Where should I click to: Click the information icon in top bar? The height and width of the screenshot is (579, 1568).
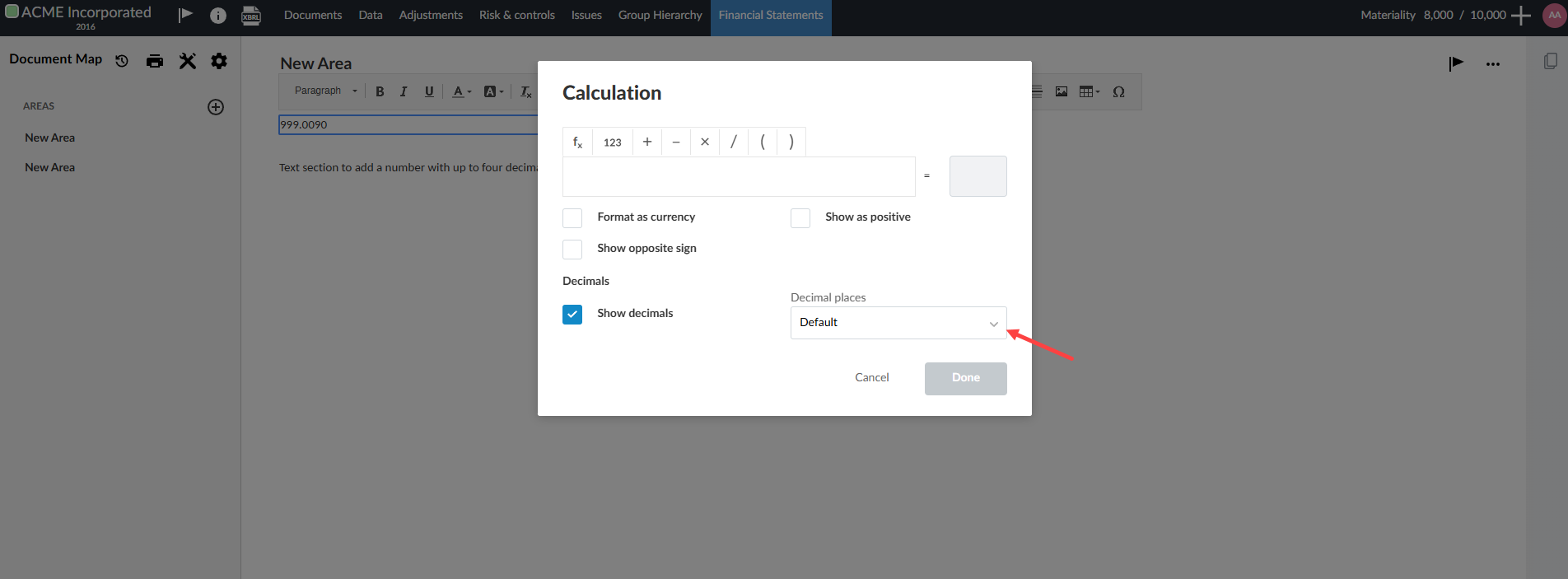(218, 16)
